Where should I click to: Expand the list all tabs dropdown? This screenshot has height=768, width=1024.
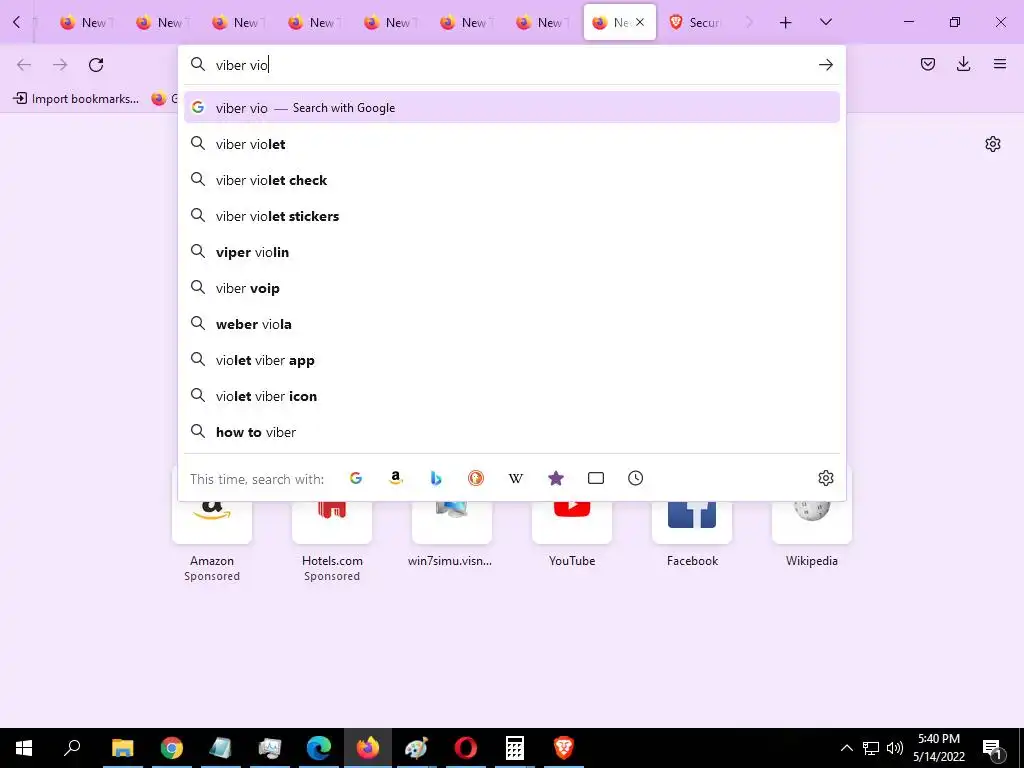click(x=825, y=22)
